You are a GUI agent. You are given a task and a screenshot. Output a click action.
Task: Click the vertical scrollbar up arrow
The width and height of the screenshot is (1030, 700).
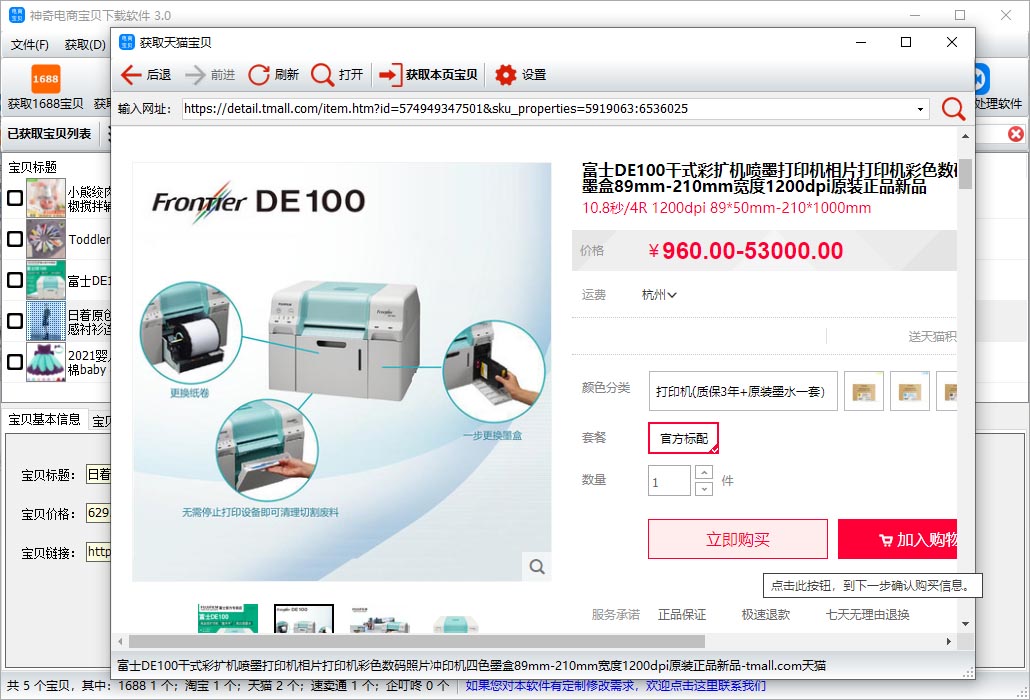pos(965,137)
